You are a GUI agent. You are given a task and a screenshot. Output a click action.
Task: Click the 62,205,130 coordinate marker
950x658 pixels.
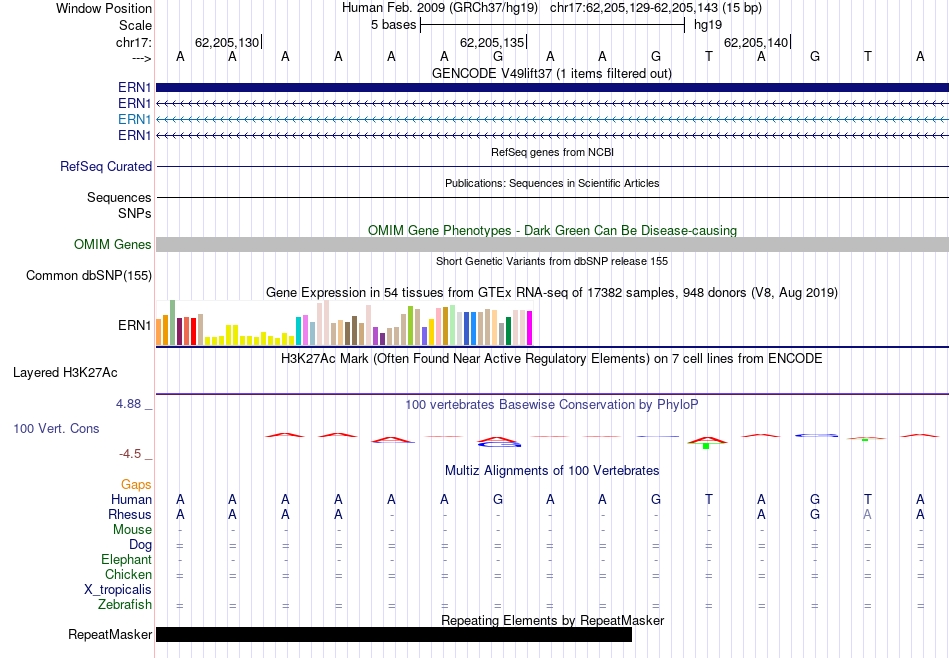pos(227,42)
